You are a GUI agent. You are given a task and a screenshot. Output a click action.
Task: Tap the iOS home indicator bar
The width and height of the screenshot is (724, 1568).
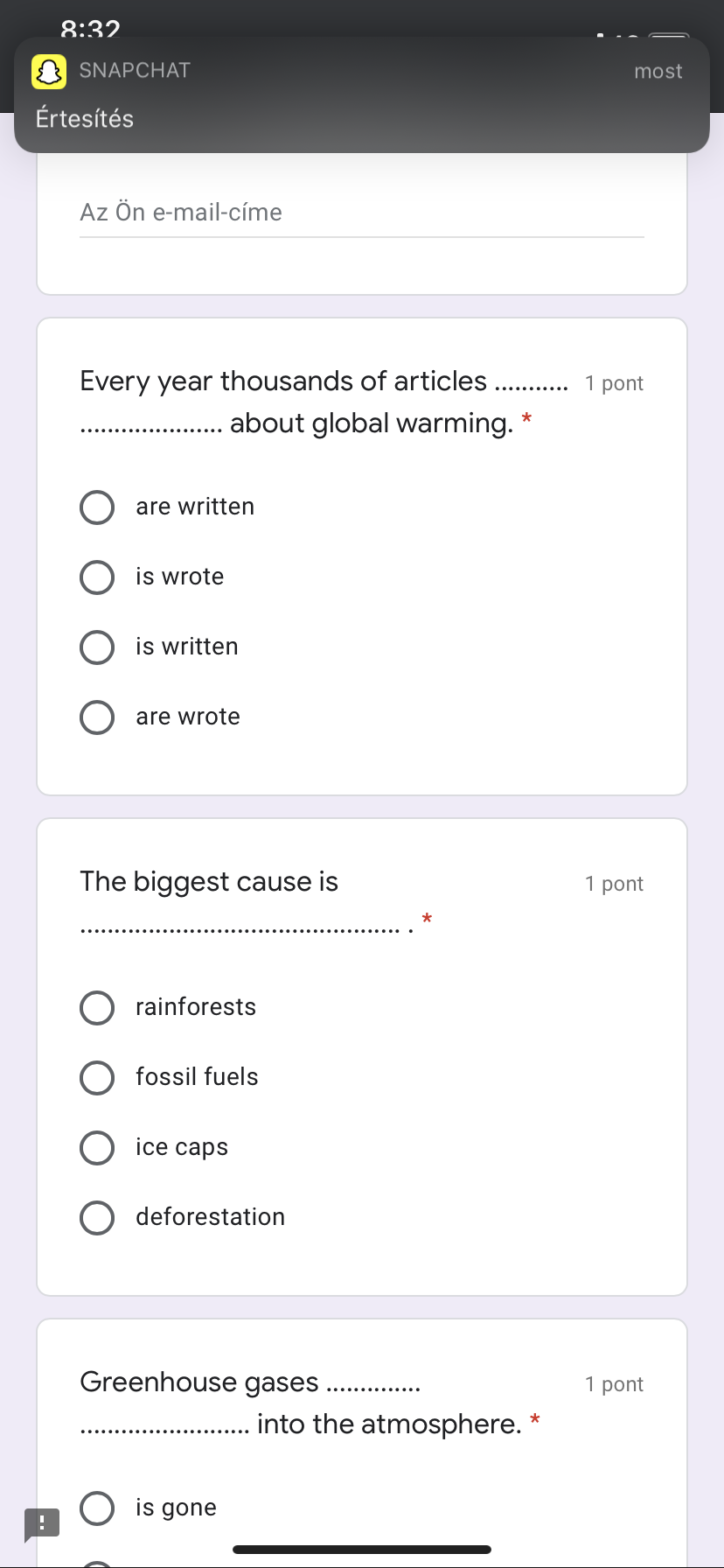click(361, 1550)
